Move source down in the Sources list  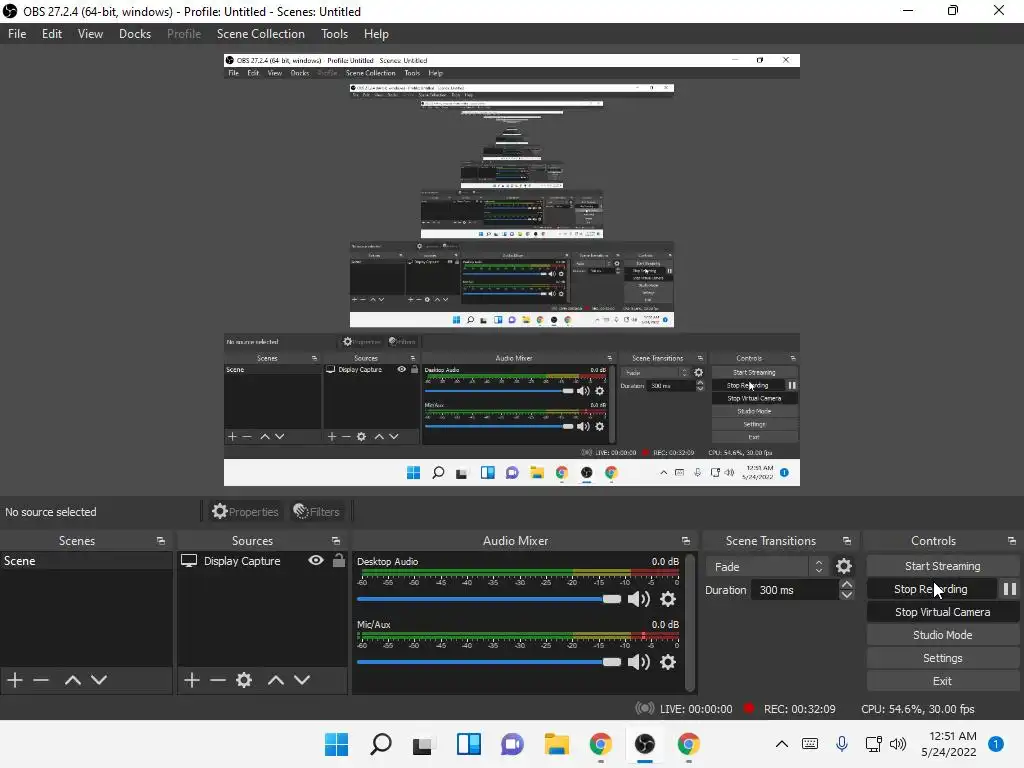(302, 680)
